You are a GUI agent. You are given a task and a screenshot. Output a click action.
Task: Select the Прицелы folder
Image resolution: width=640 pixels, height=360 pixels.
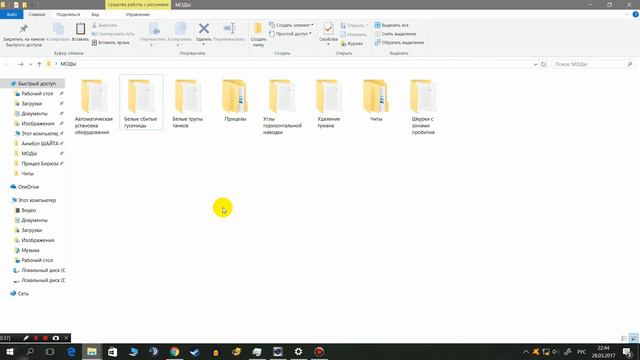coord(235,100)
